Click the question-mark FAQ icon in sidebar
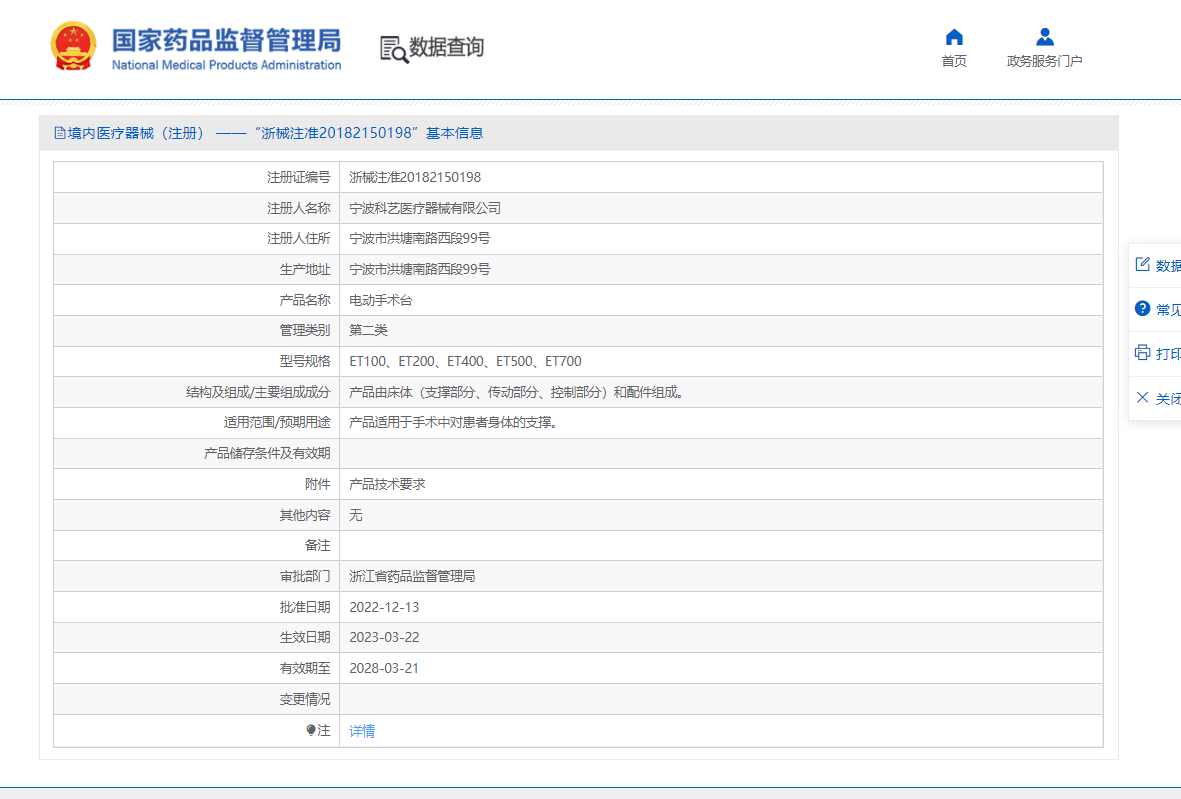 tap(1142, 308)
